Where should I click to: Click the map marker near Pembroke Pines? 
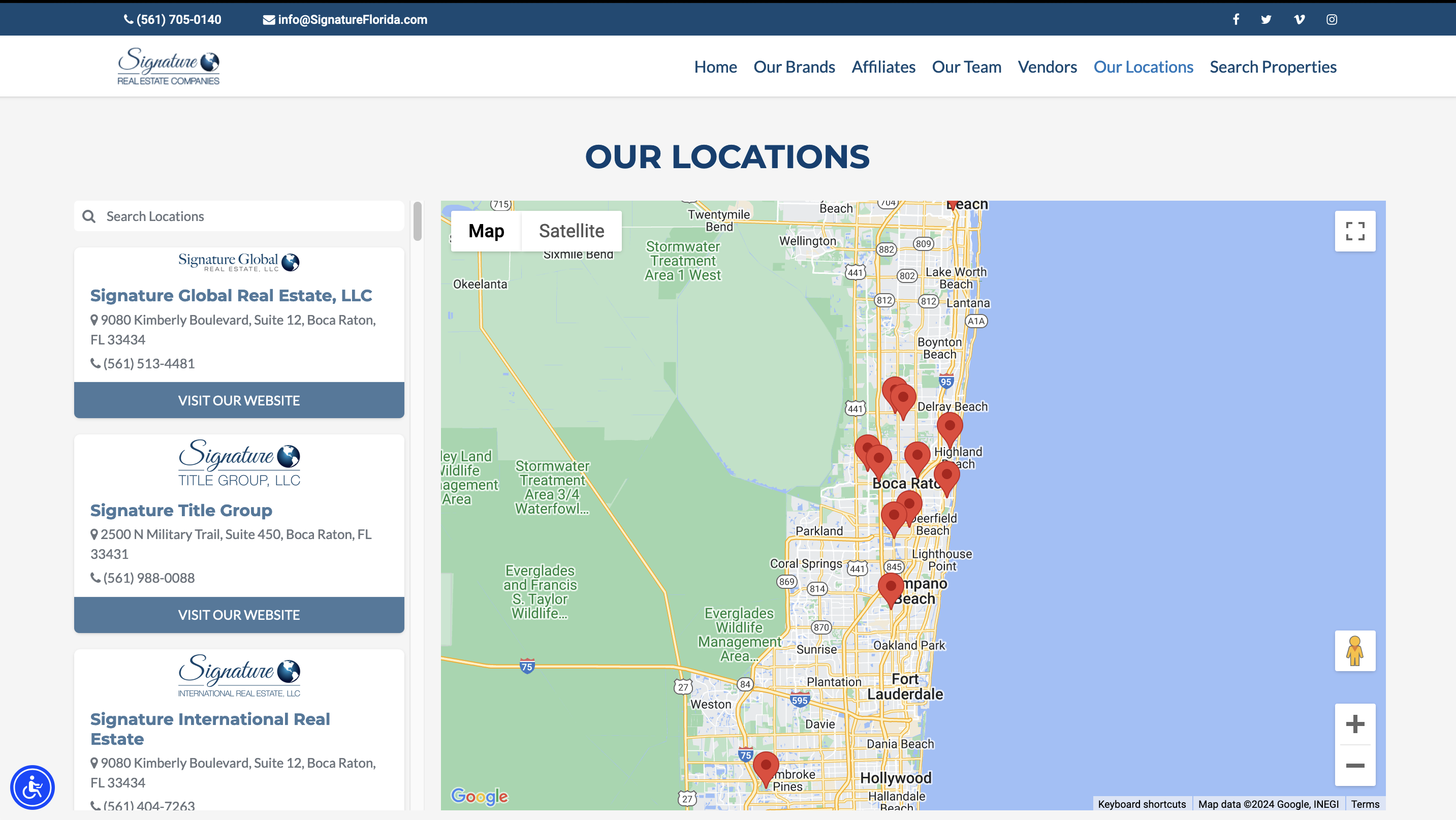tap(766, 768)
